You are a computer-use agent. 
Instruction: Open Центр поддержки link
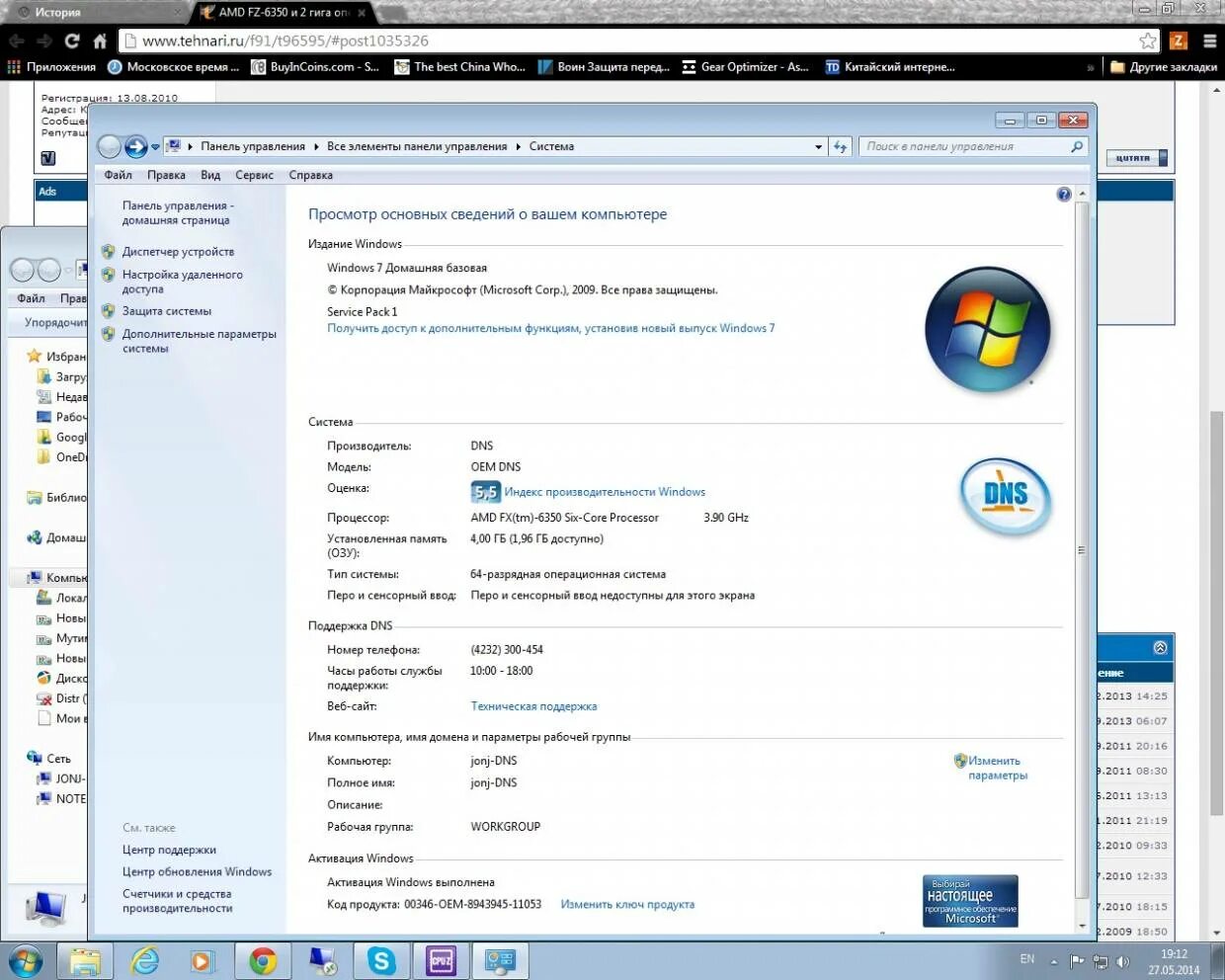click(169, 850)
